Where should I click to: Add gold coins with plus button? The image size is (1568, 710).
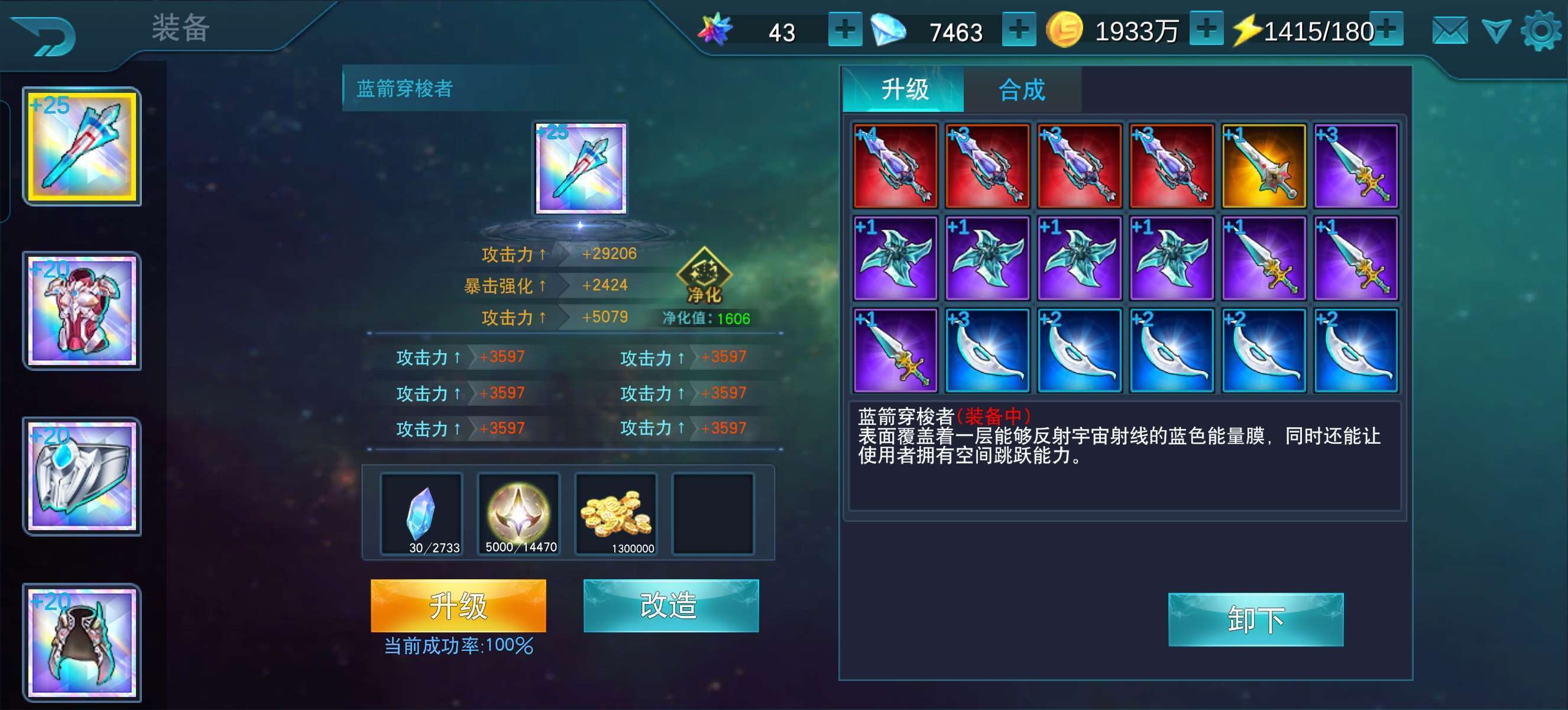(x=1206, y=28)
